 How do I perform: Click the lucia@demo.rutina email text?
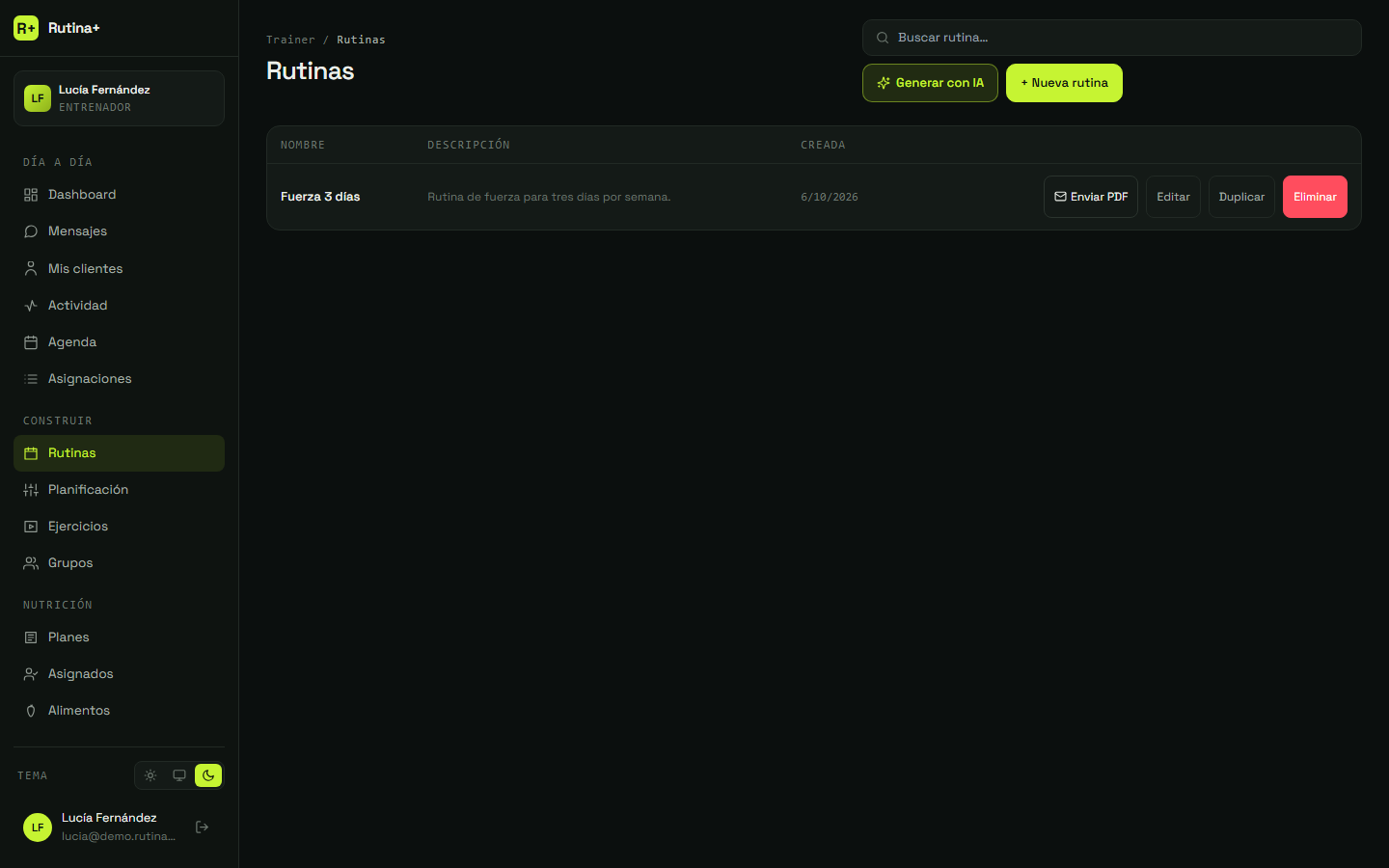click(x=119, y=836)
